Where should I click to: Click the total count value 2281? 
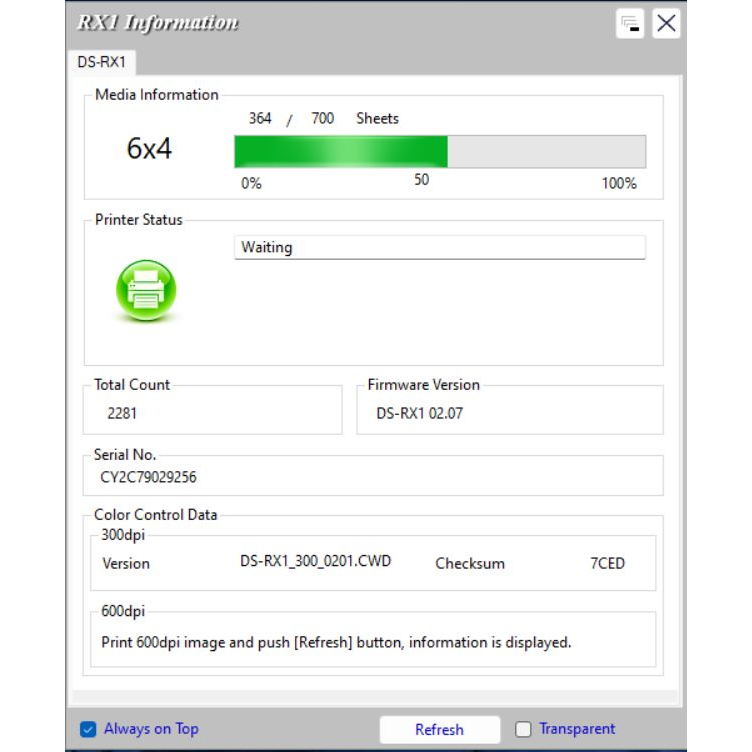point(122,413)
